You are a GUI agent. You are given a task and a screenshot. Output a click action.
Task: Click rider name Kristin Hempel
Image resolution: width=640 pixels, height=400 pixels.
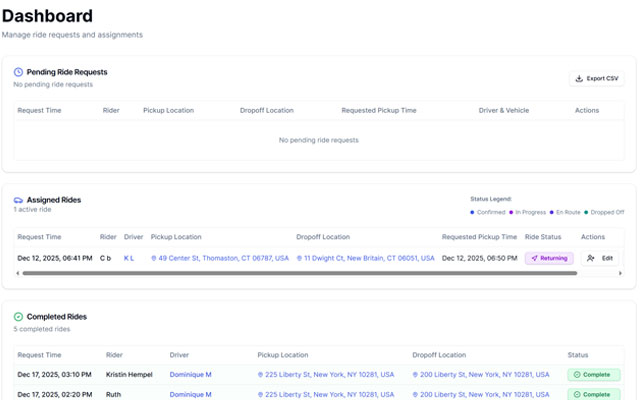[x=129, y=374]
